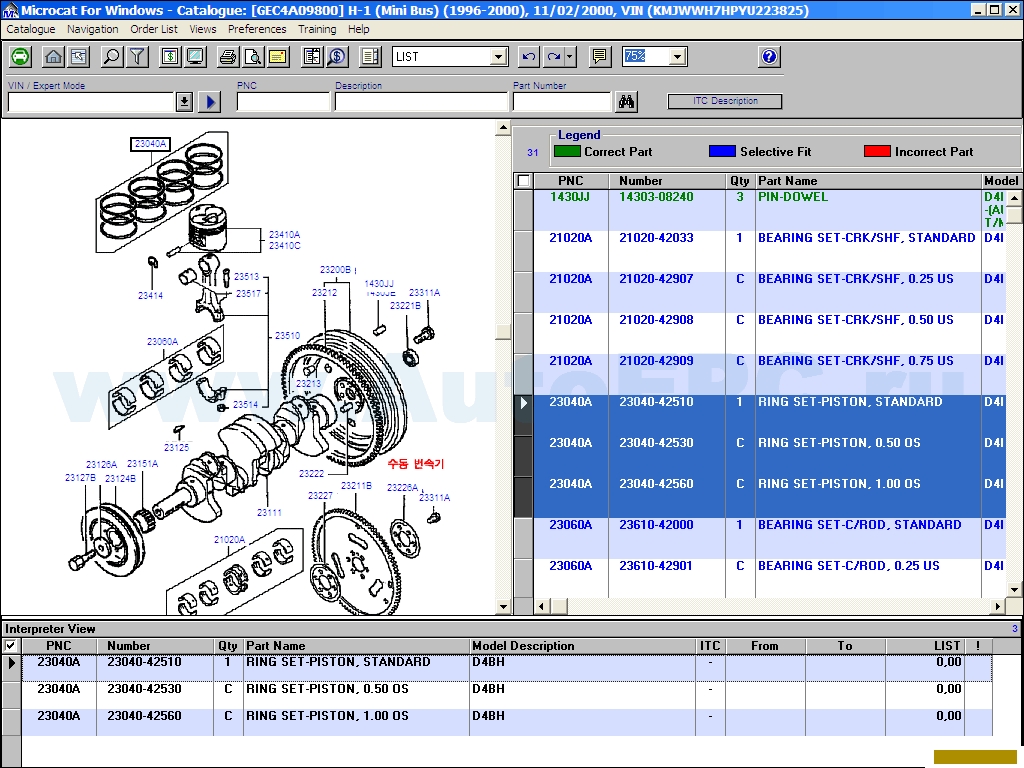Open the VIN / Expert Mode history dropdown
The image size is (1024, 768).
(184, 102)
